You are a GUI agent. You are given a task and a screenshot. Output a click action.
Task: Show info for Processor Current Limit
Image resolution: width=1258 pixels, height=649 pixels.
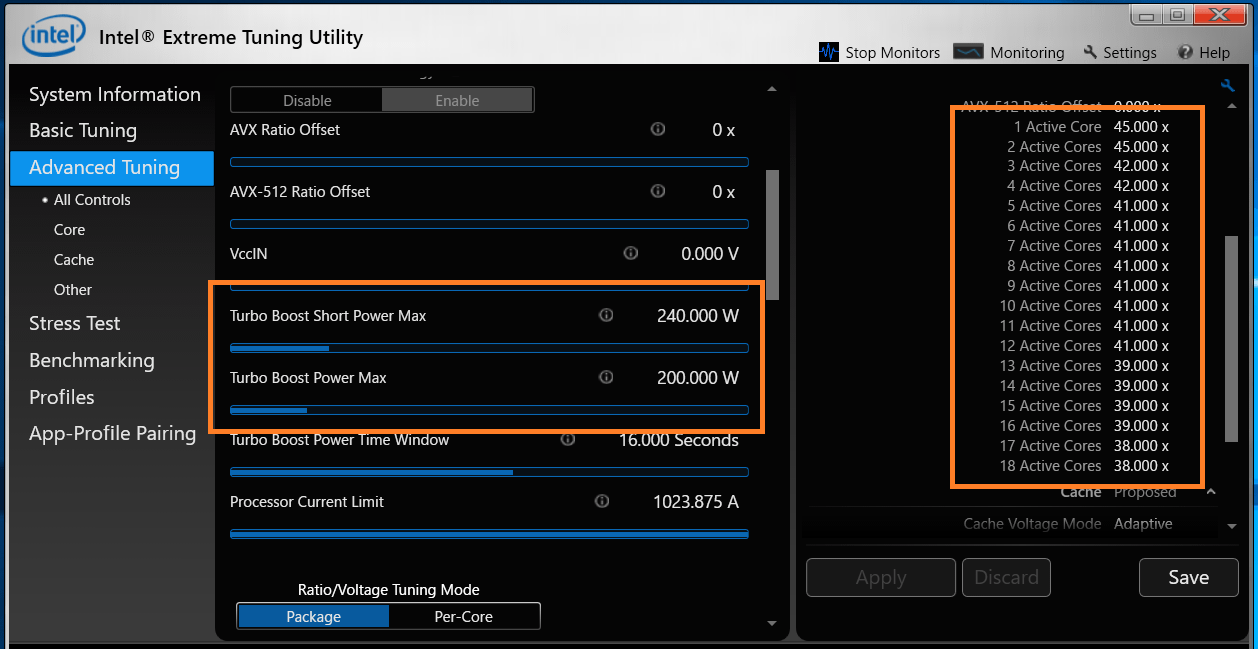click(x=602, y=501)
